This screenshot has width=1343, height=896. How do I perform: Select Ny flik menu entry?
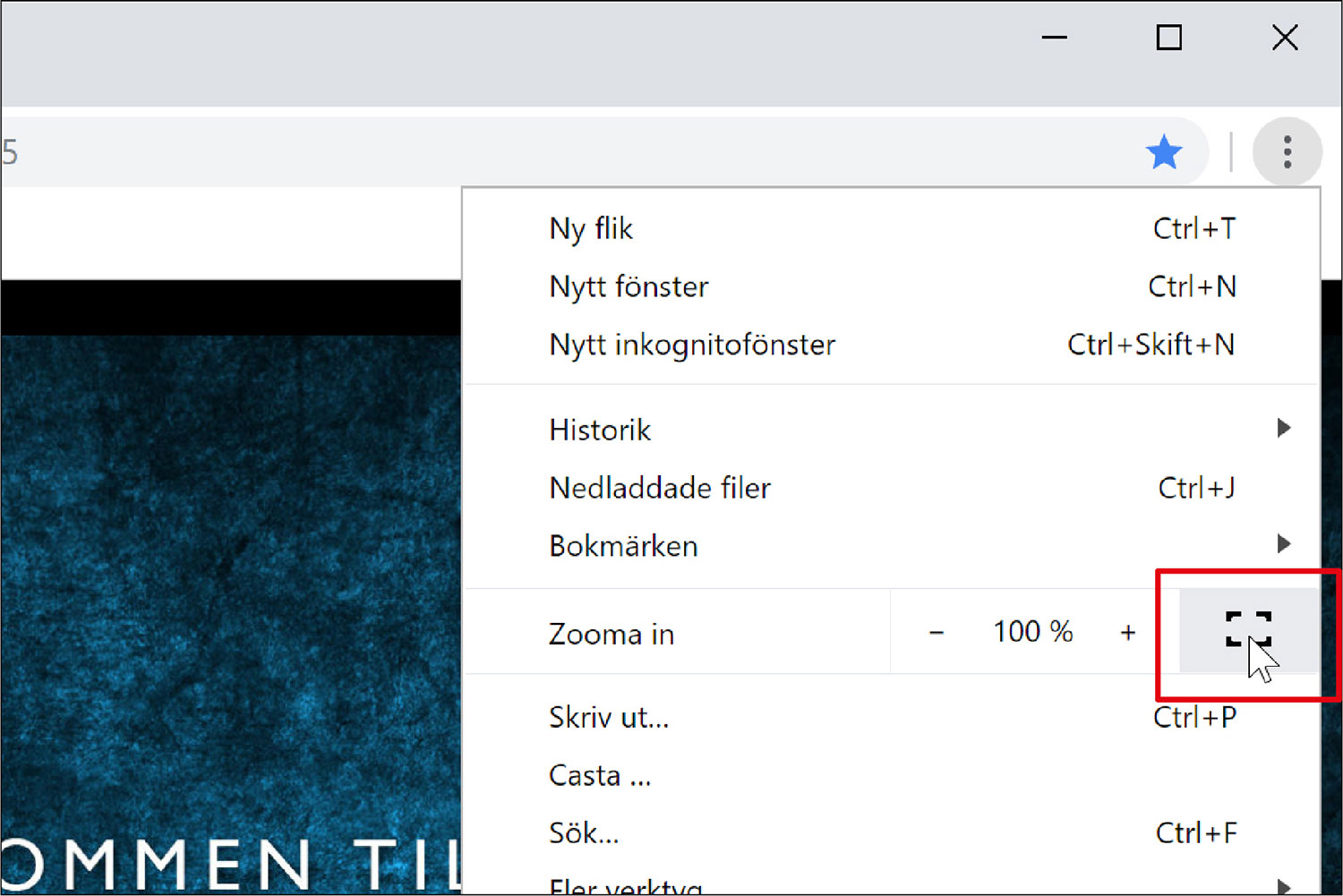coord(591,229)
